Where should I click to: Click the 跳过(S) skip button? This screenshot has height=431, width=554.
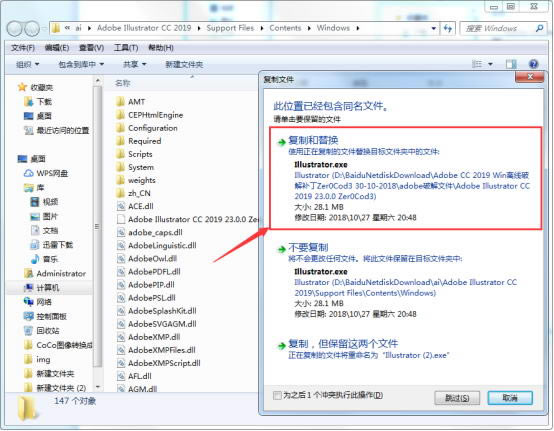(457, 398)
